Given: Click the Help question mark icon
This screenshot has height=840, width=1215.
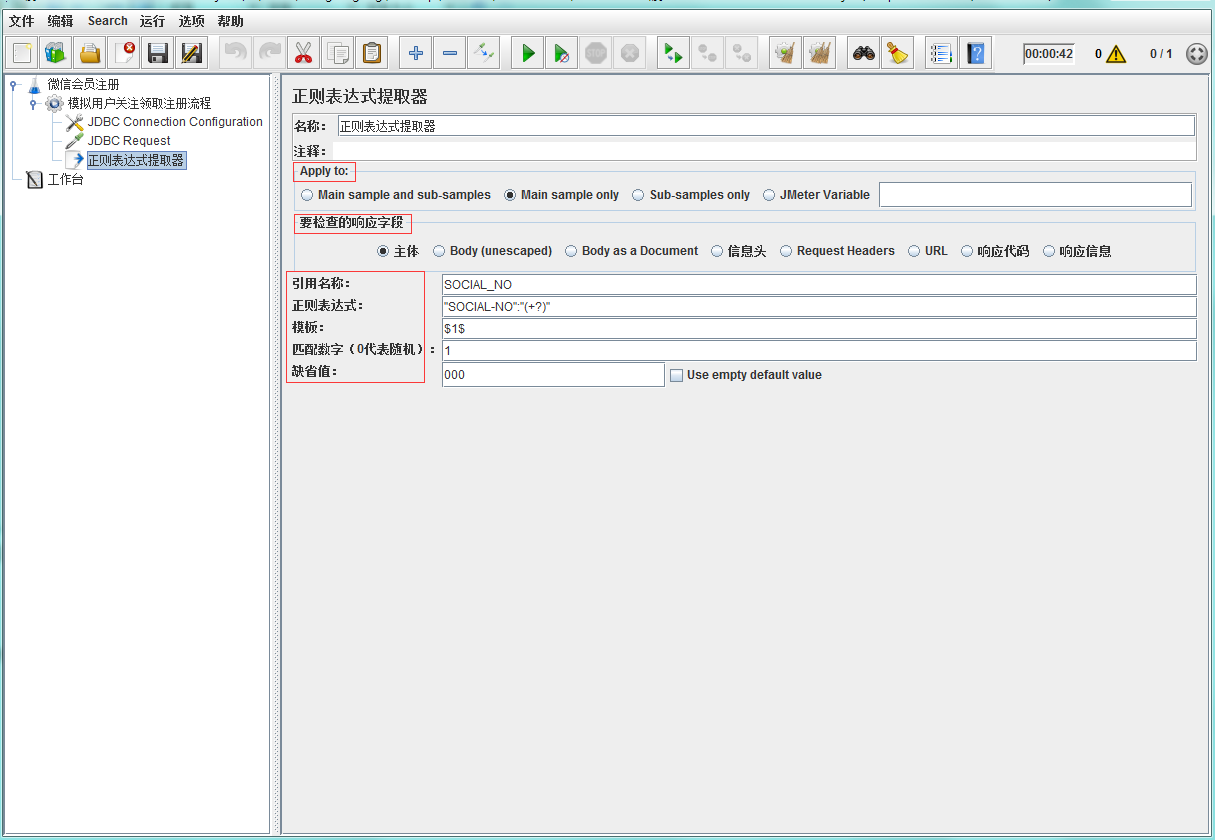Looking at the screenshot, I should pos(976,53).
